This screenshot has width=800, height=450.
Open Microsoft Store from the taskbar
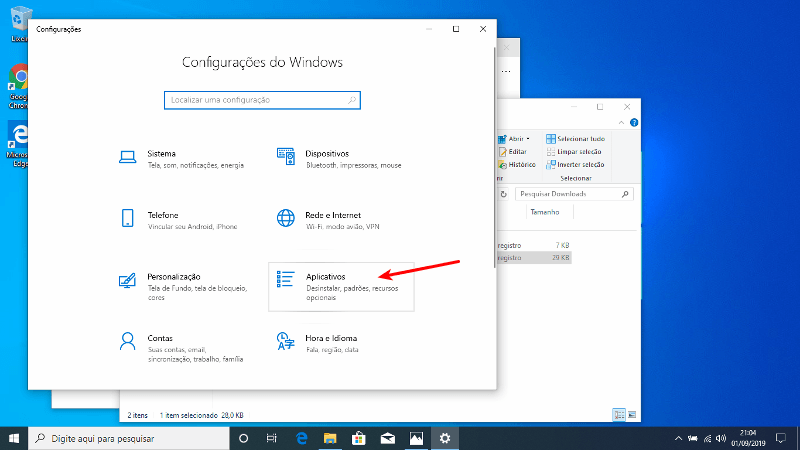pyautogui.click(x=359, y=438)
